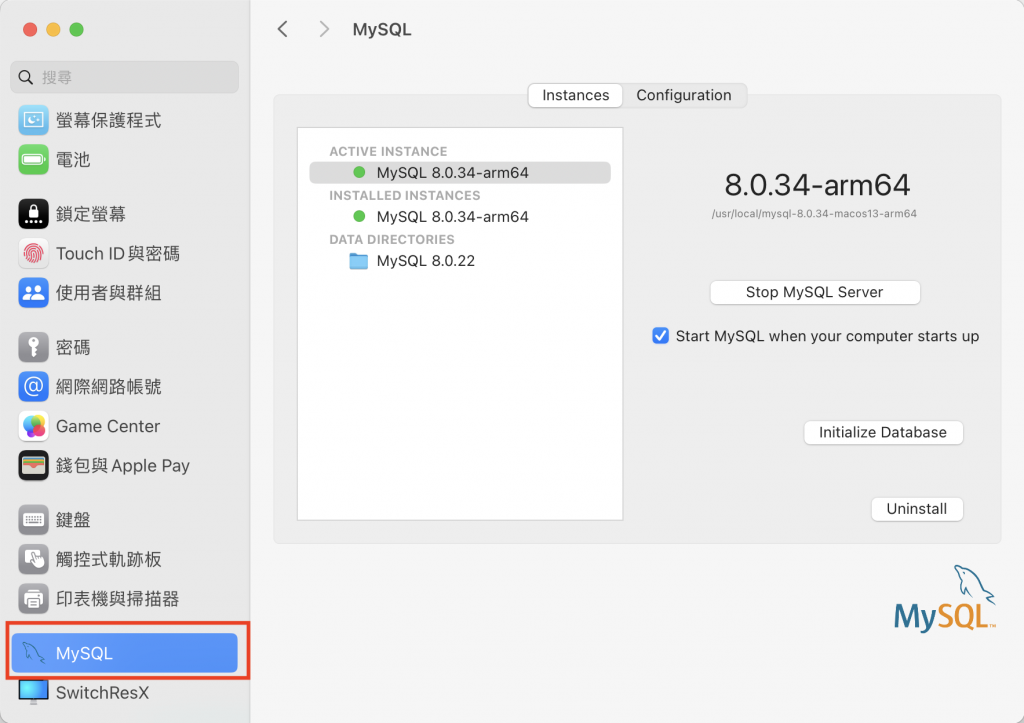Select installed instance MySQL 8.0.34-arm64 row
This screenshot has width=1024, height=723.
pos(460,216)
